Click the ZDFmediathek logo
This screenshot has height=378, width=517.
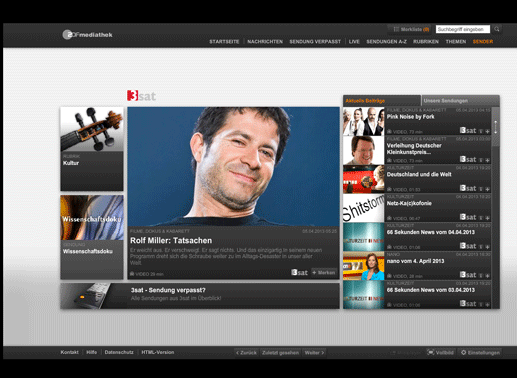point(87,34)
